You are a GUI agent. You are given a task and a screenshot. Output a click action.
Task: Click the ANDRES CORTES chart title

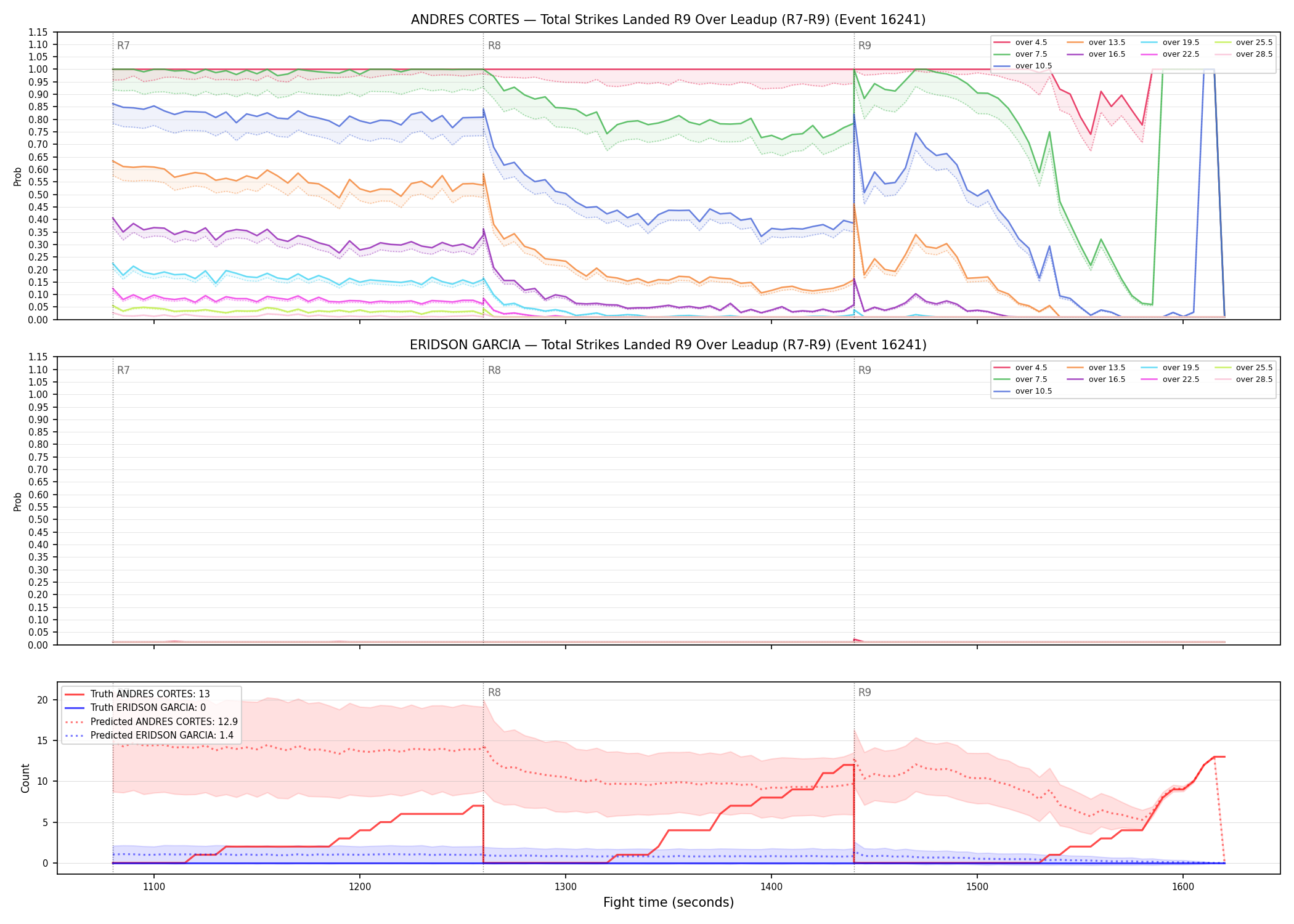click(x=668, y=20)
